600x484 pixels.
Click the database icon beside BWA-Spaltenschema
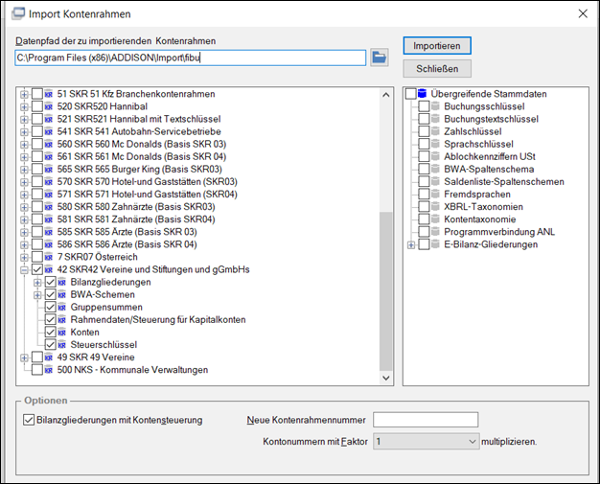point(435,169)
